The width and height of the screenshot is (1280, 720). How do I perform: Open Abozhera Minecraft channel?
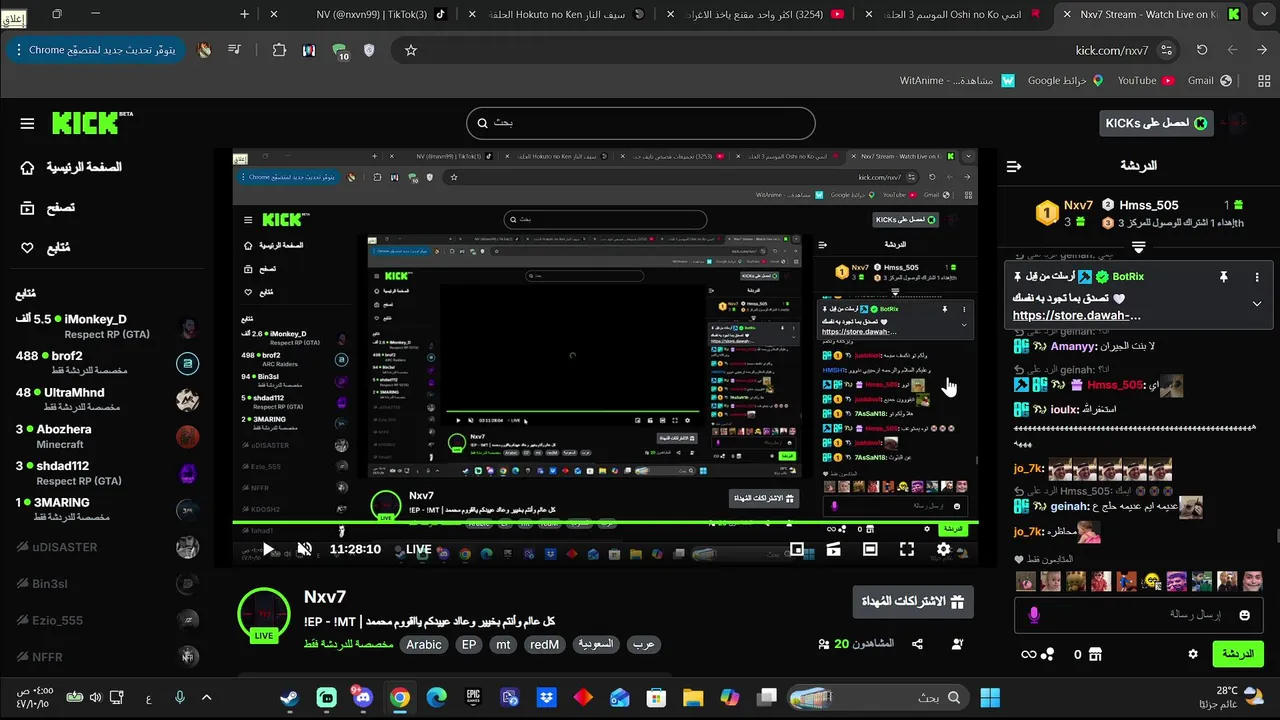(107, 436)
